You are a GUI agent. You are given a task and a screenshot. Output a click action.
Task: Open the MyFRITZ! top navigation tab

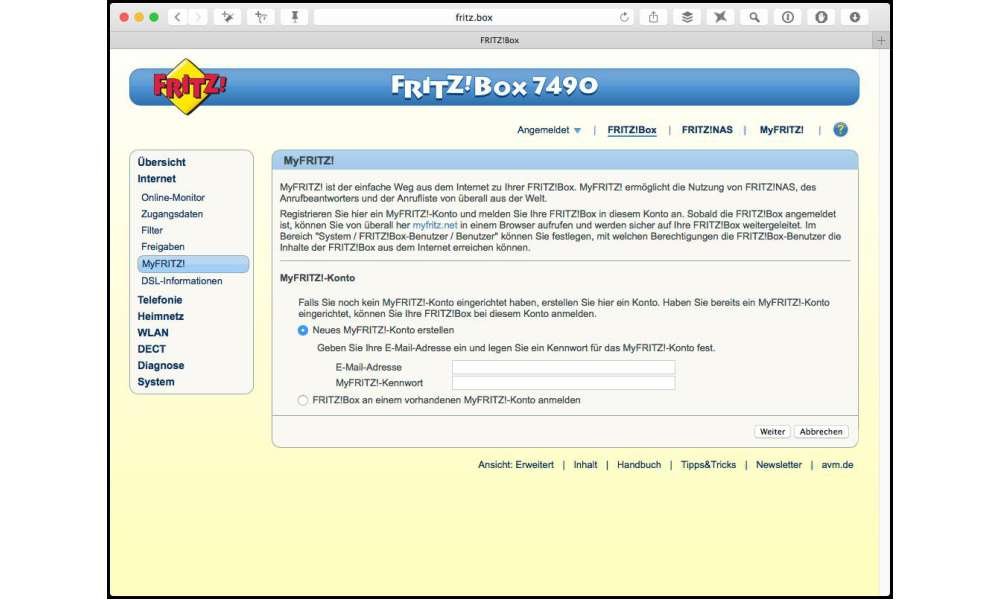(x=781, y=130)
